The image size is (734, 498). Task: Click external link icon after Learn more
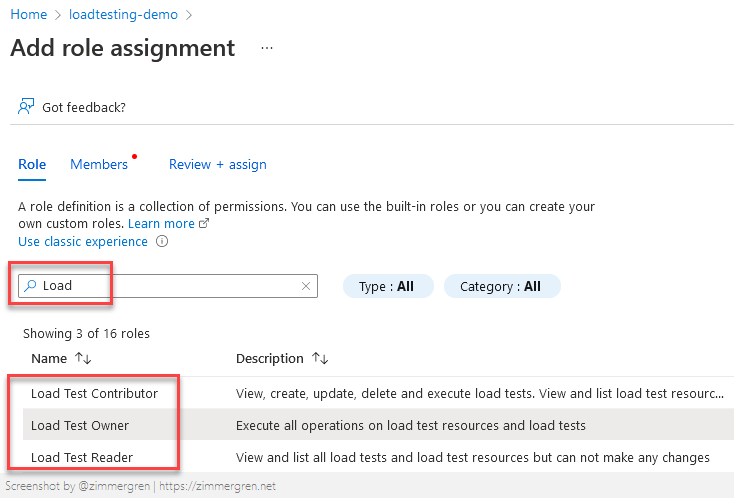(x=204, y=224)
